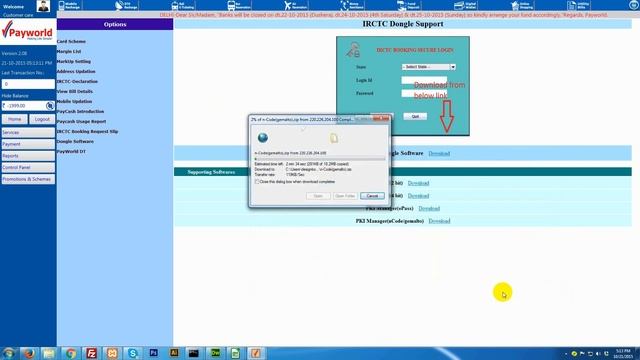The height and width of the screenshot is (360, 640).
Task: Open Windows Explorer folder in taskbar
Action: [49, 353]
